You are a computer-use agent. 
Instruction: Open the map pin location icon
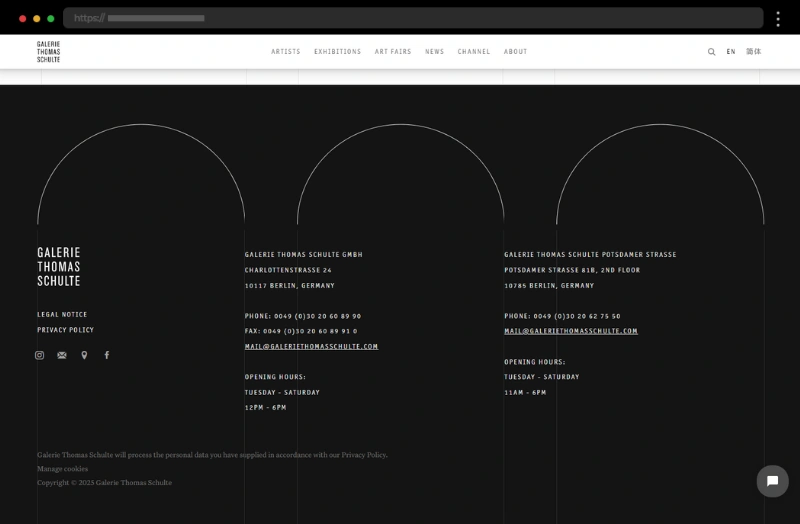coord(84,355)
